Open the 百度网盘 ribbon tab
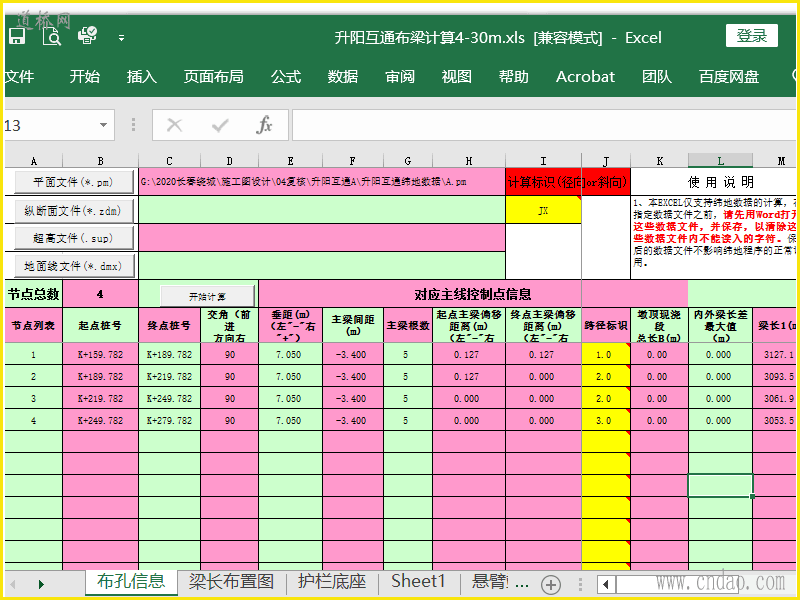800x600 pixels. pos(729,77)
